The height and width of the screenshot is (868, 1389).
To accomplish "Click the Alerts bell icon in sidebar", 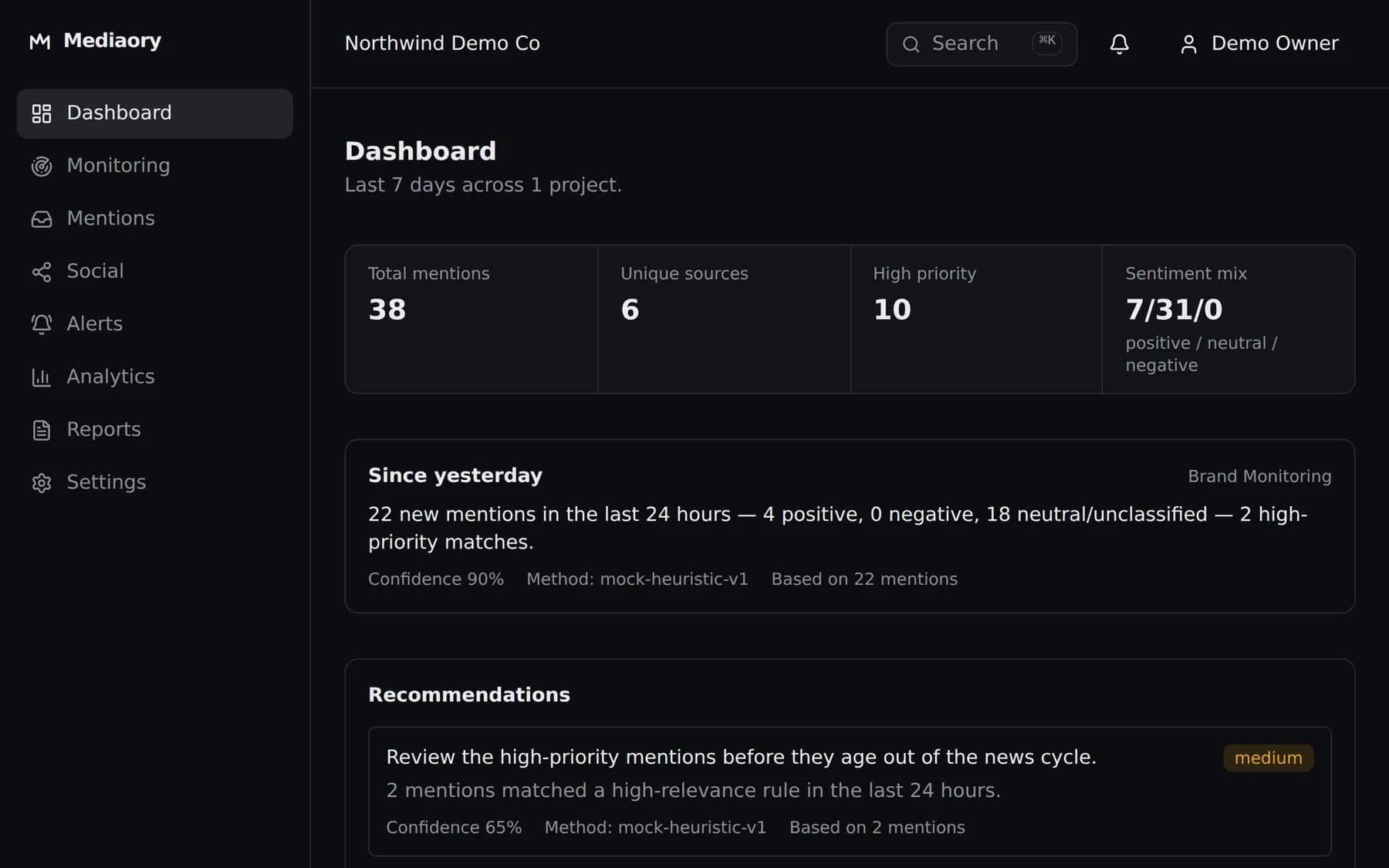I will [42, 324].
